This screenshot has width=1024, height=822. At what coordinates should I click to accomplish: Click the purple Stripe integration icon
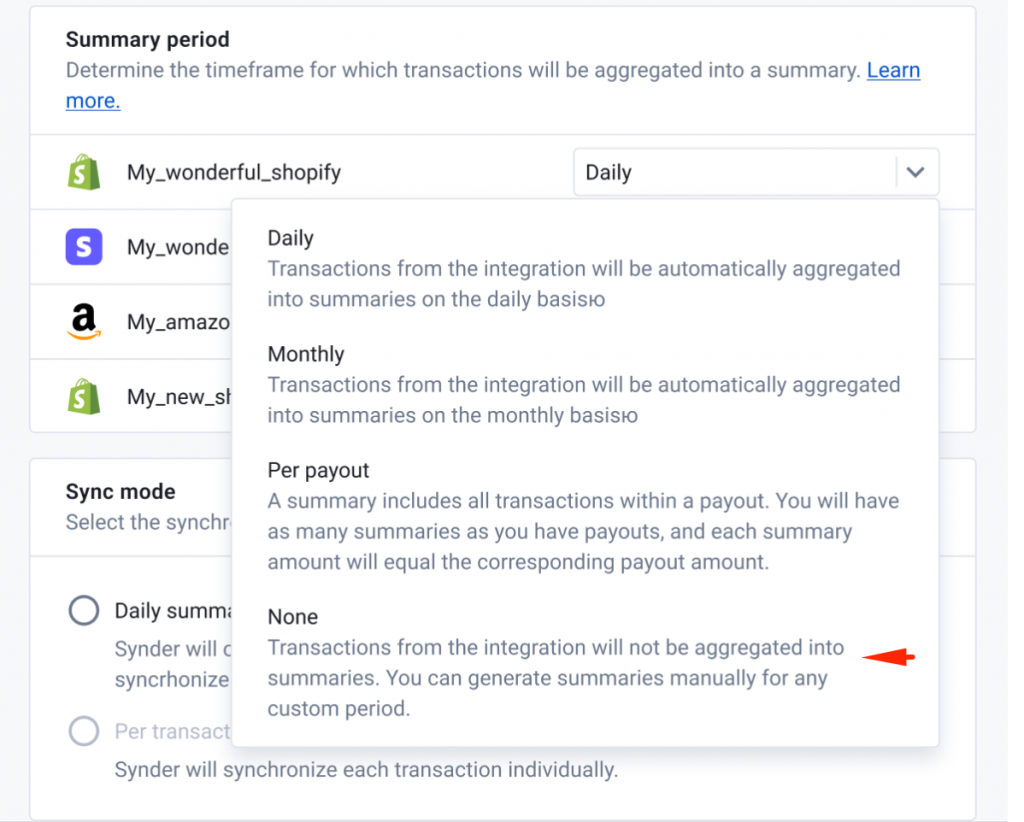[84, 247]
